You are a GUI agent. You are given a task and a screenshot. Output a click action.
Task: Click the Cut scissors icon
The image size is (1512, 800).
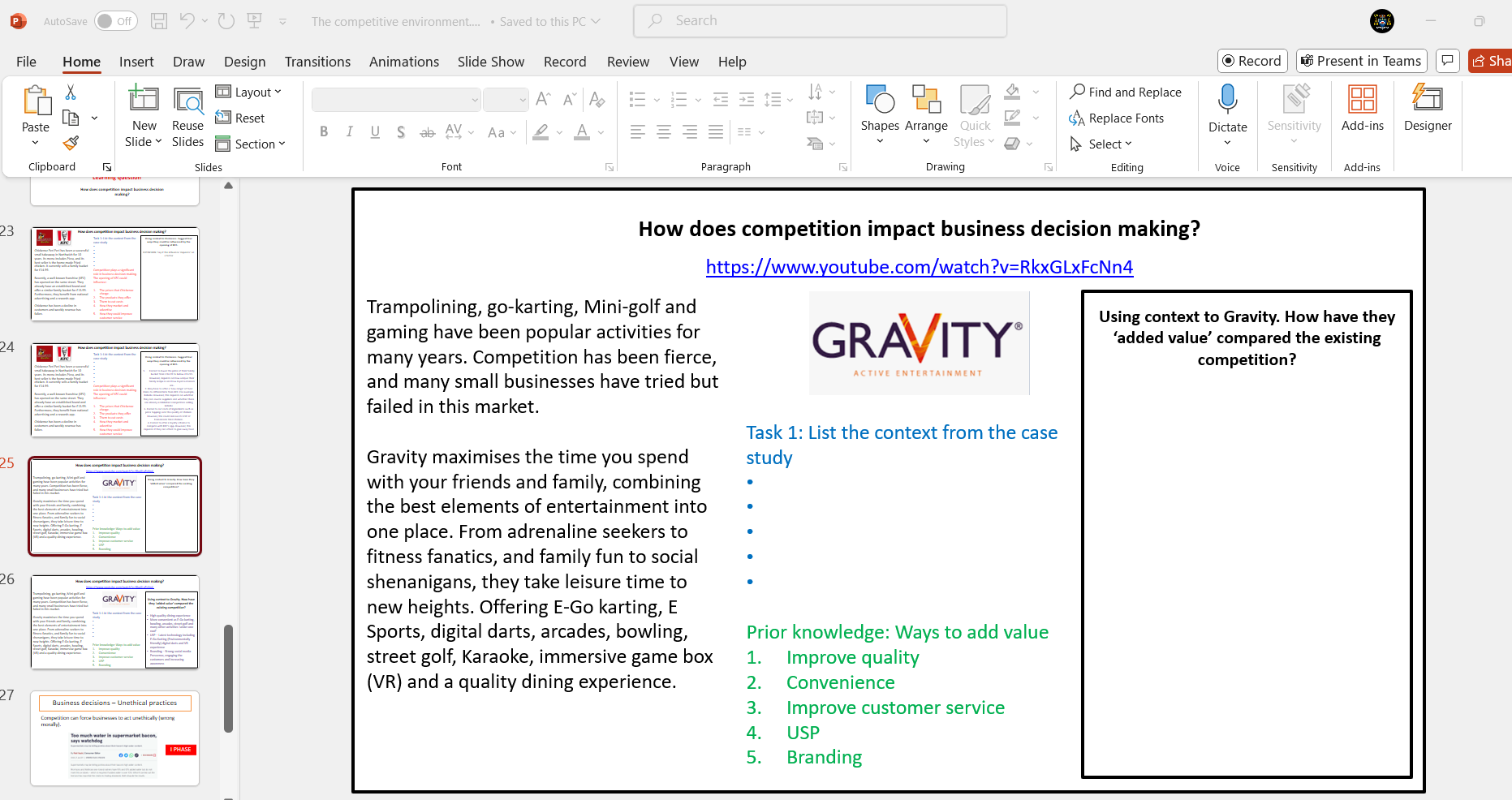coord(71,92)
